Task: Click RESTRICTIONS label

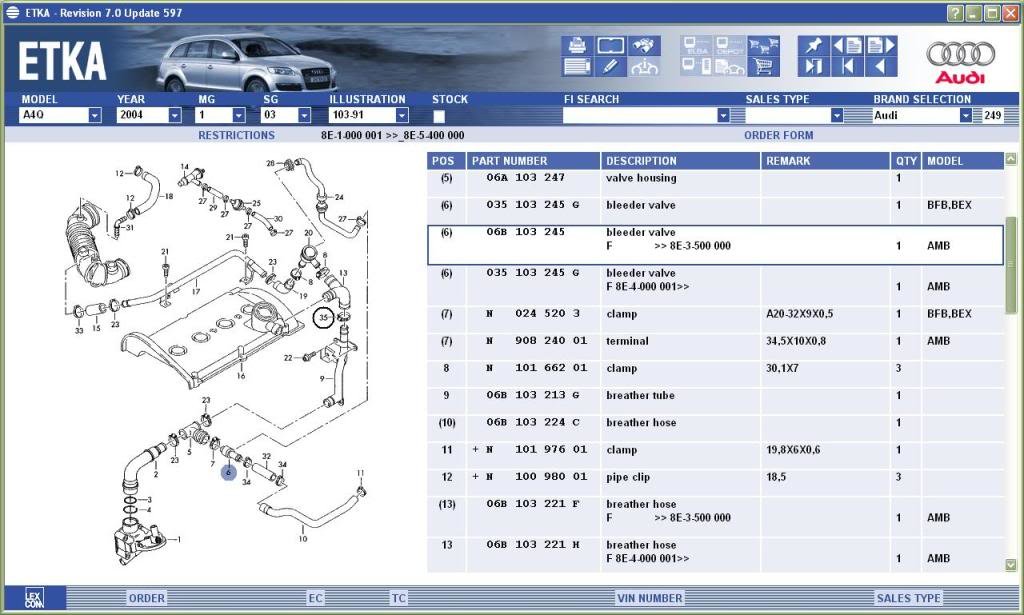Action: click(236, 135)
